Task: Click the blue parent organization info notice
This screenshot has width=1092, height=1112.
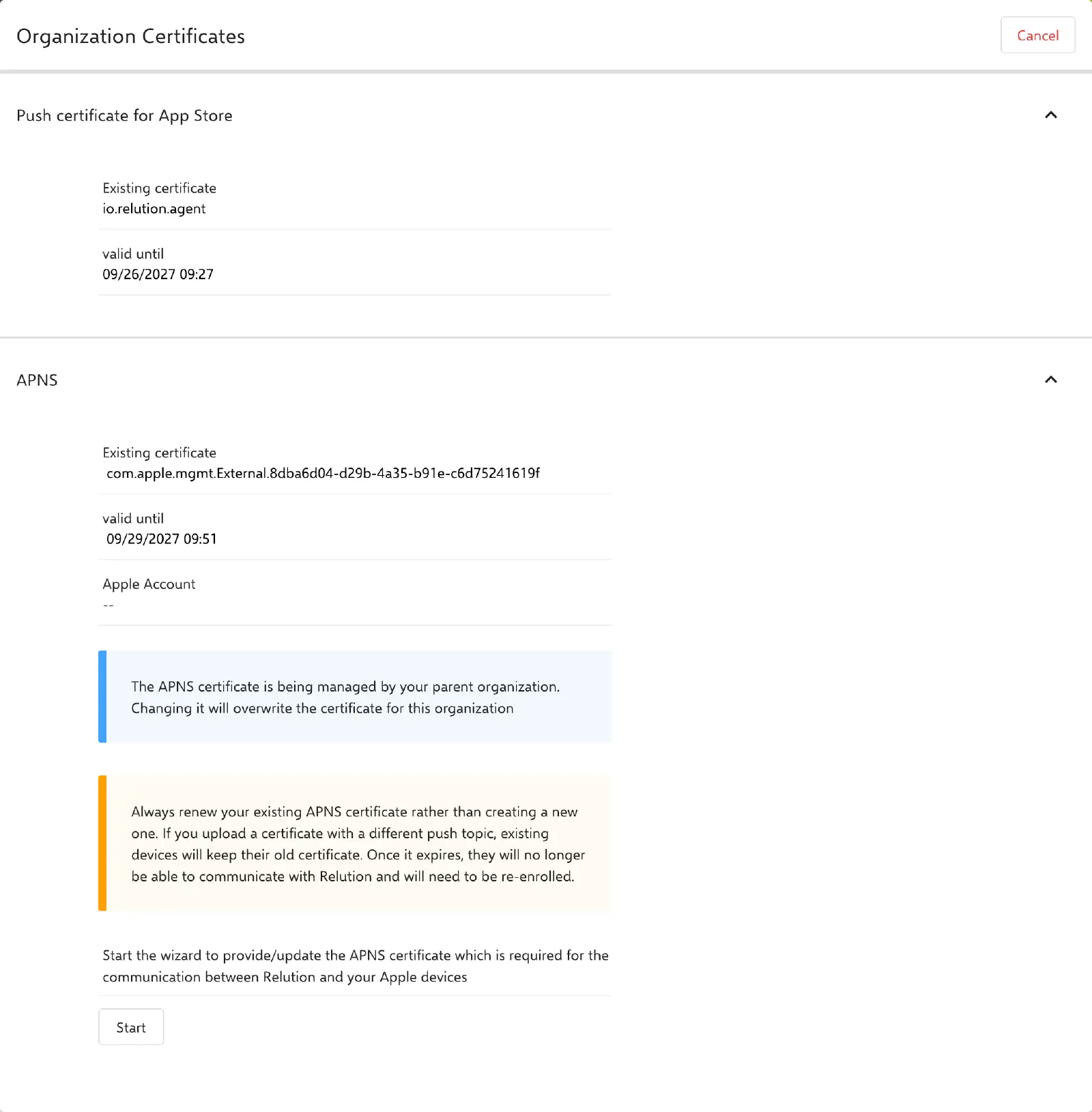Action: point(355,697)
